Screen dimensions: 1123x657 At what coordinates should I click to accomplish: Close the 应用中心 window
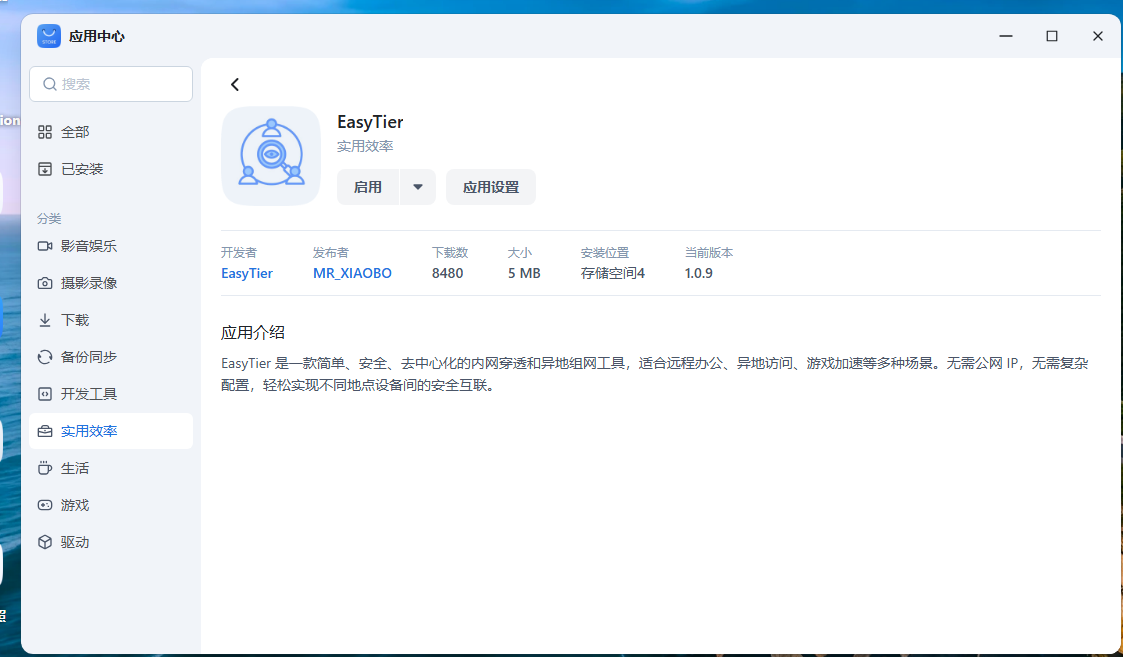(1098, 36)
